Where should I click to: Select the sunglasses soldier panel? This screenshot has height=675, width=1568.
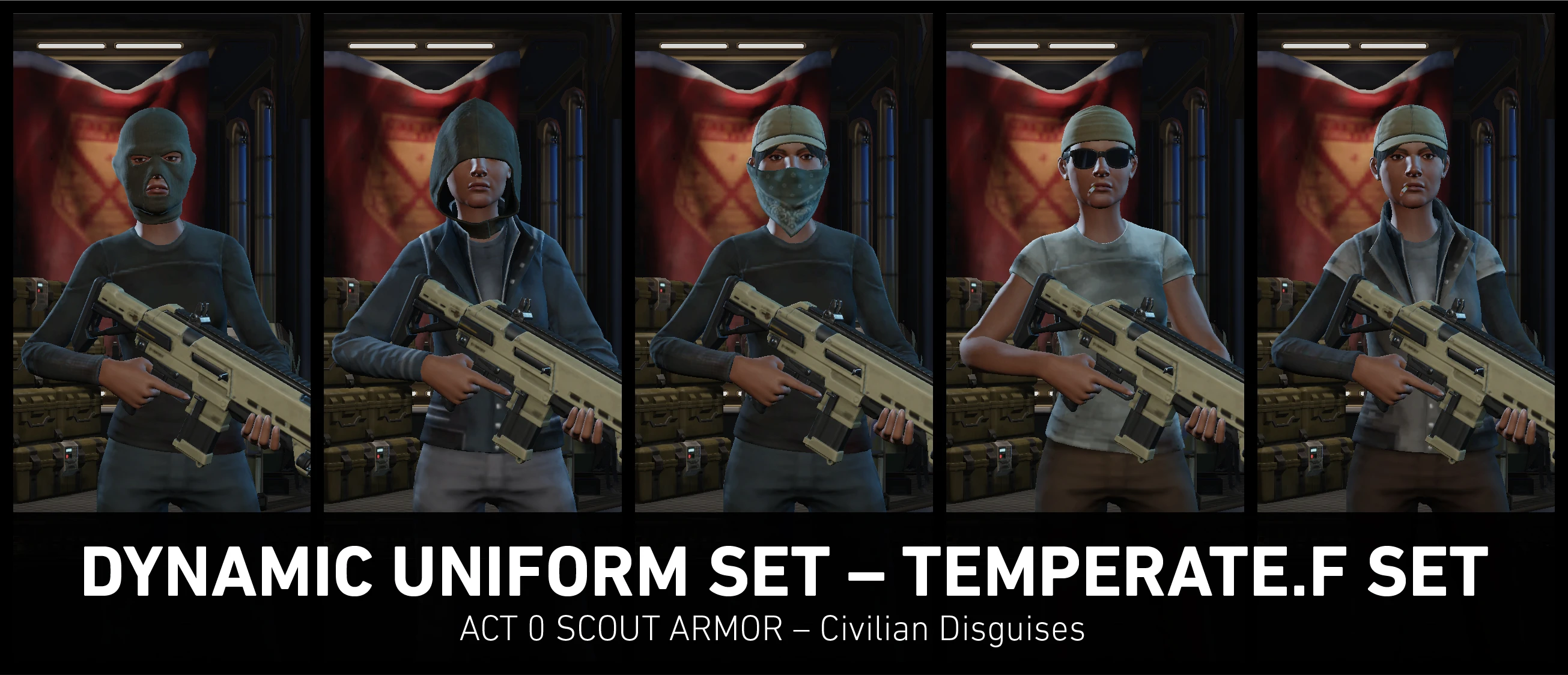click(x=1095, y=262)
